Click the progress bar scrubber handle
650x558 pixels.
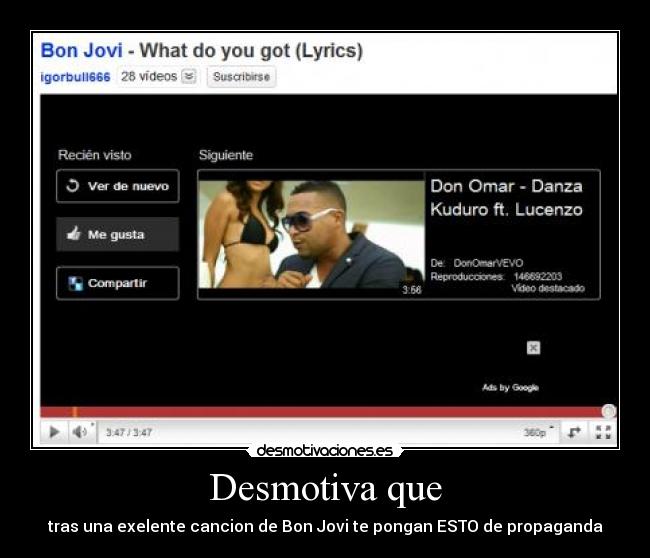[x=609, y=411]
